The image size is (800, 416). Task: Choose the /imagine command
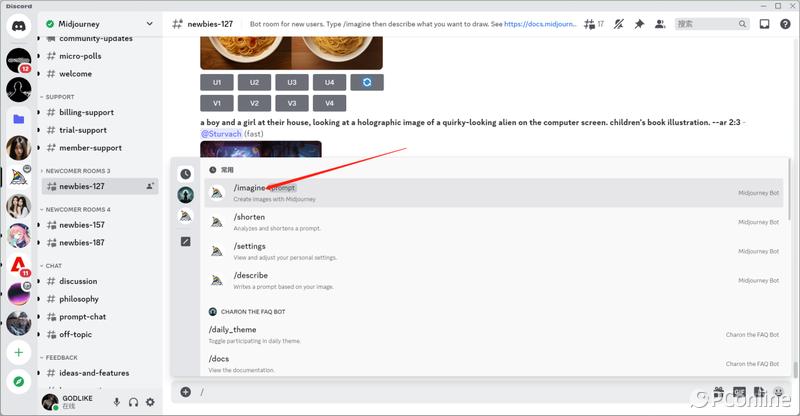pyautogui.click(x=493, y=193)
